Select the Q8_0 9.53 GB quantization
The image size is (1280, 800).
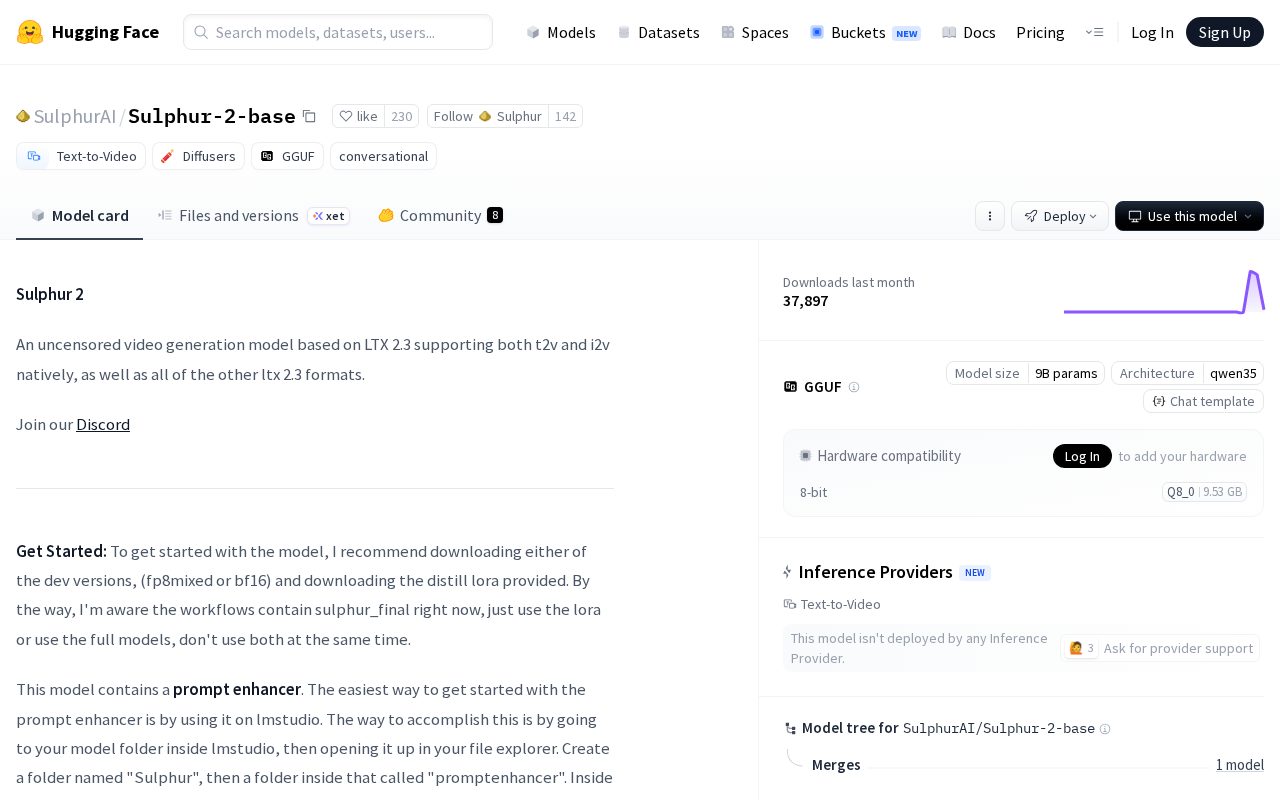point(1204,492)
